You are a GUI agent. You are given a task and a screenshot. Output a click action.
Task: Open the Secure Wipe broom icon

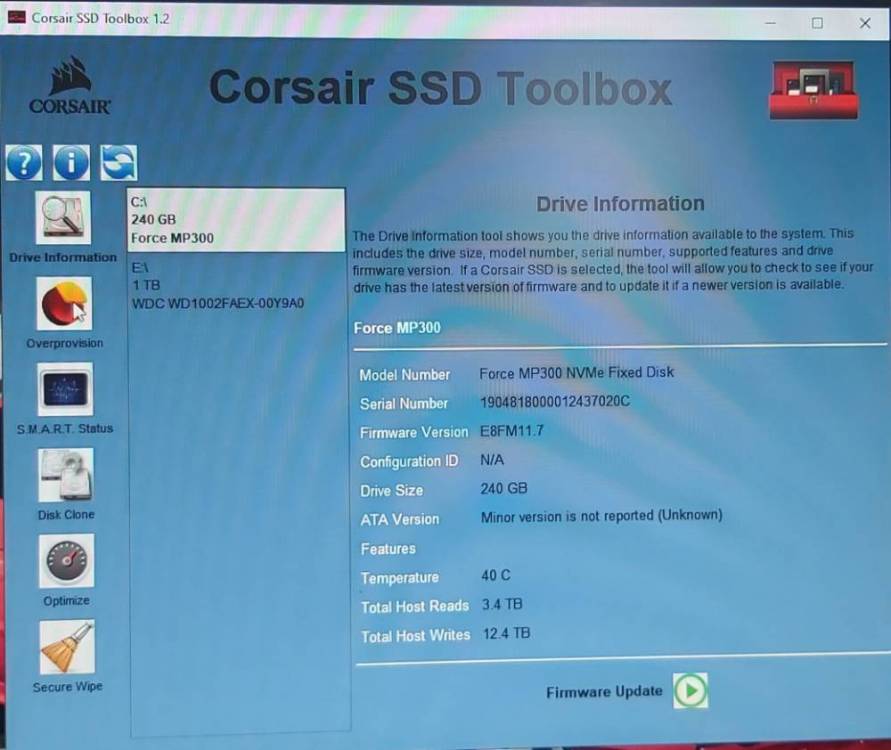[67, 647]
